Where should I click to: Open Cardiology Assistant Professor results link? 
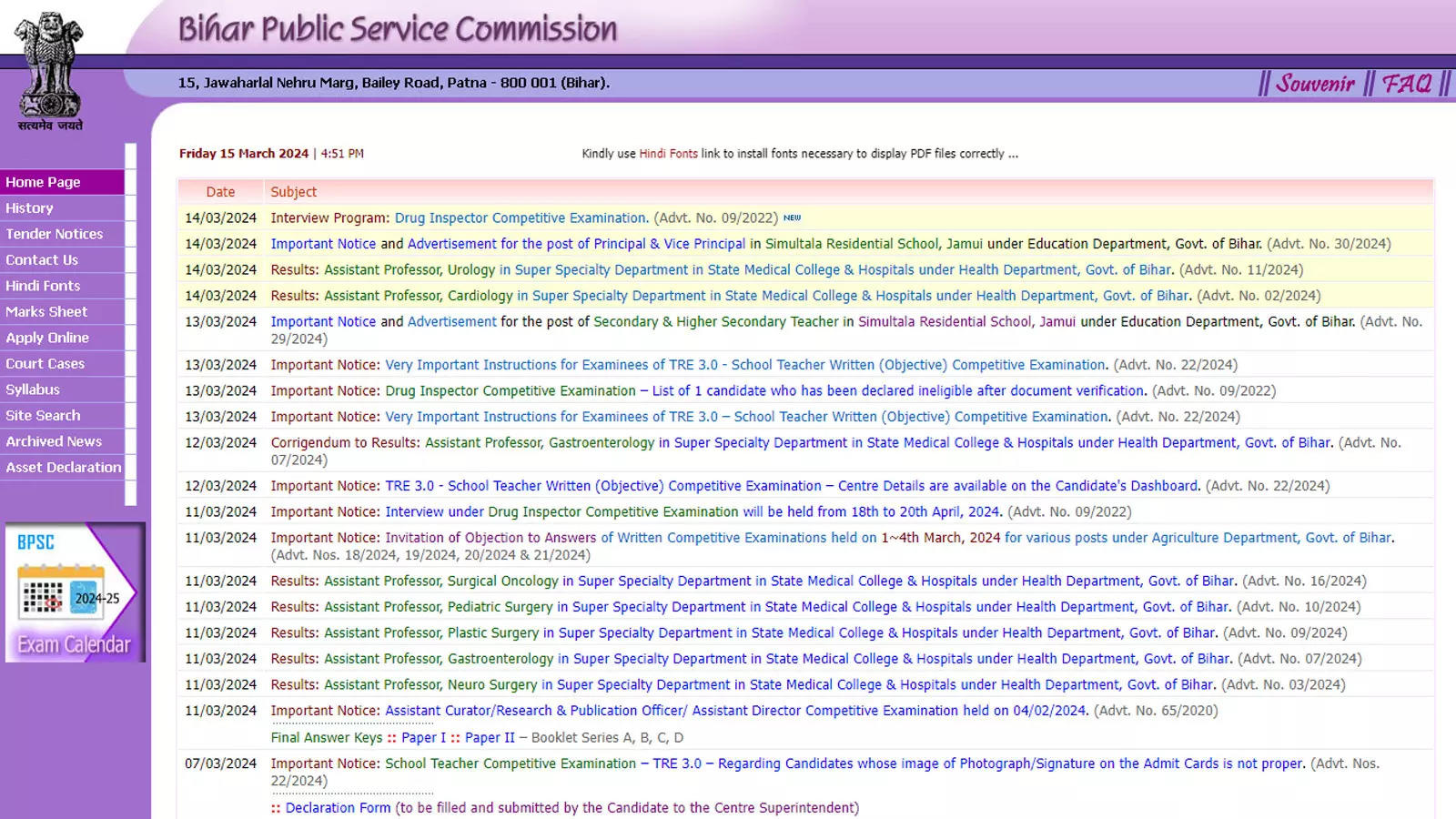[757, 296]
